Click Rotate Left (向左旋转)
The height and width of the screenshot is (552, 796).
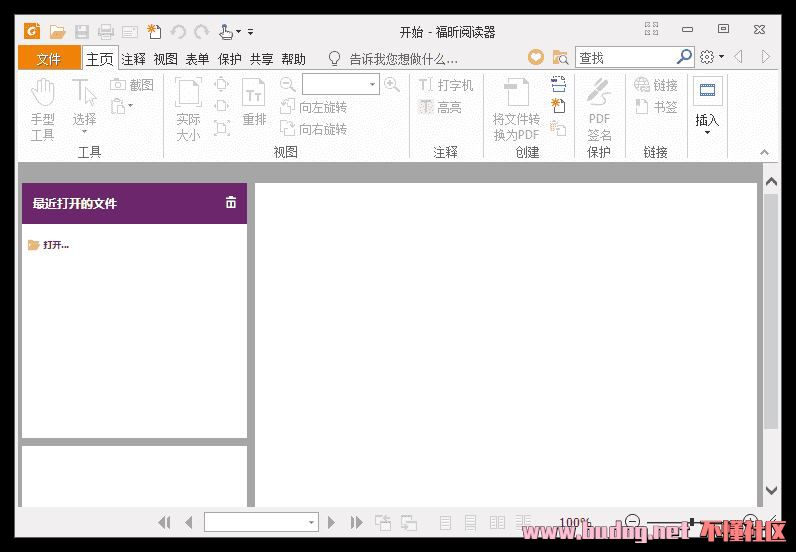tap(313, 107)
